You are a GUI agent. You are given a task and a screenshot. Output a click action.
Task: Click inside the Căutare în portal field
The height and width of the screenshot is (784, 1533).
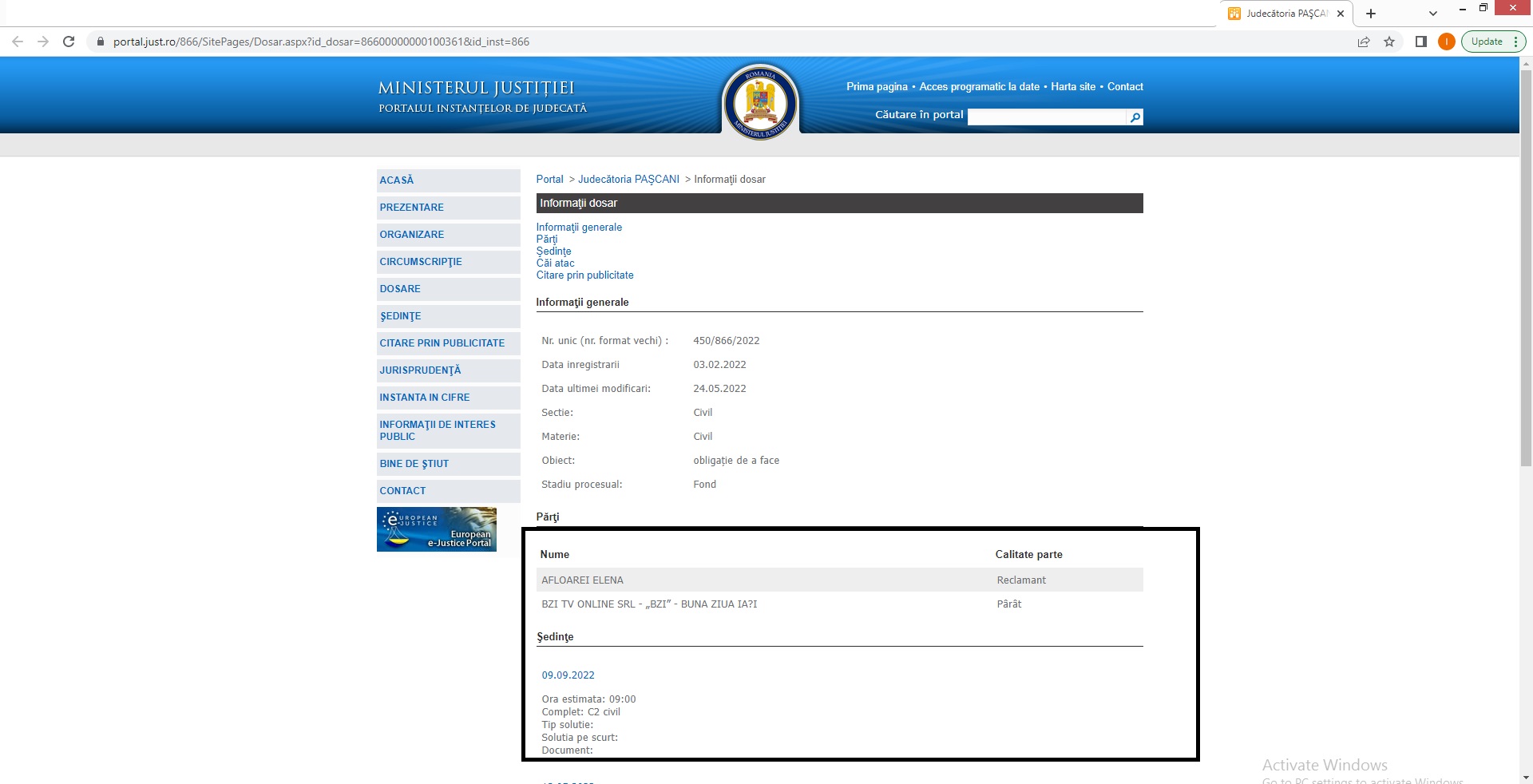[1046, 117]
